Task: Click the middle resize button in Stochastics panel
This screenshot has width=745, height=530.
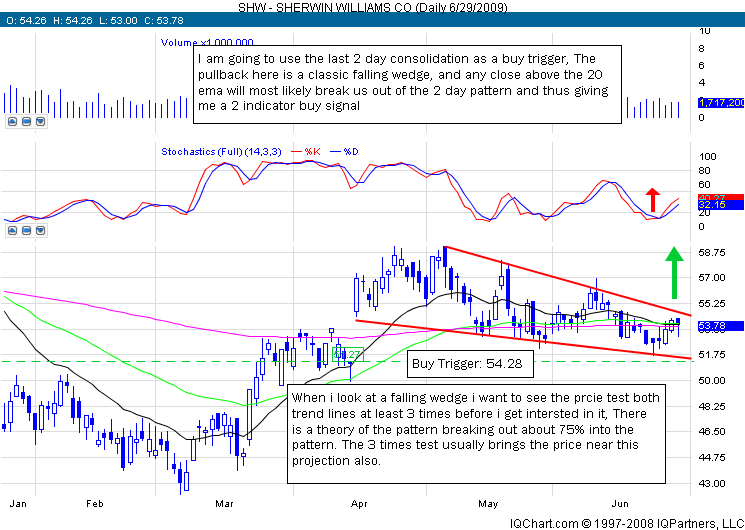Action: point(27,230)
